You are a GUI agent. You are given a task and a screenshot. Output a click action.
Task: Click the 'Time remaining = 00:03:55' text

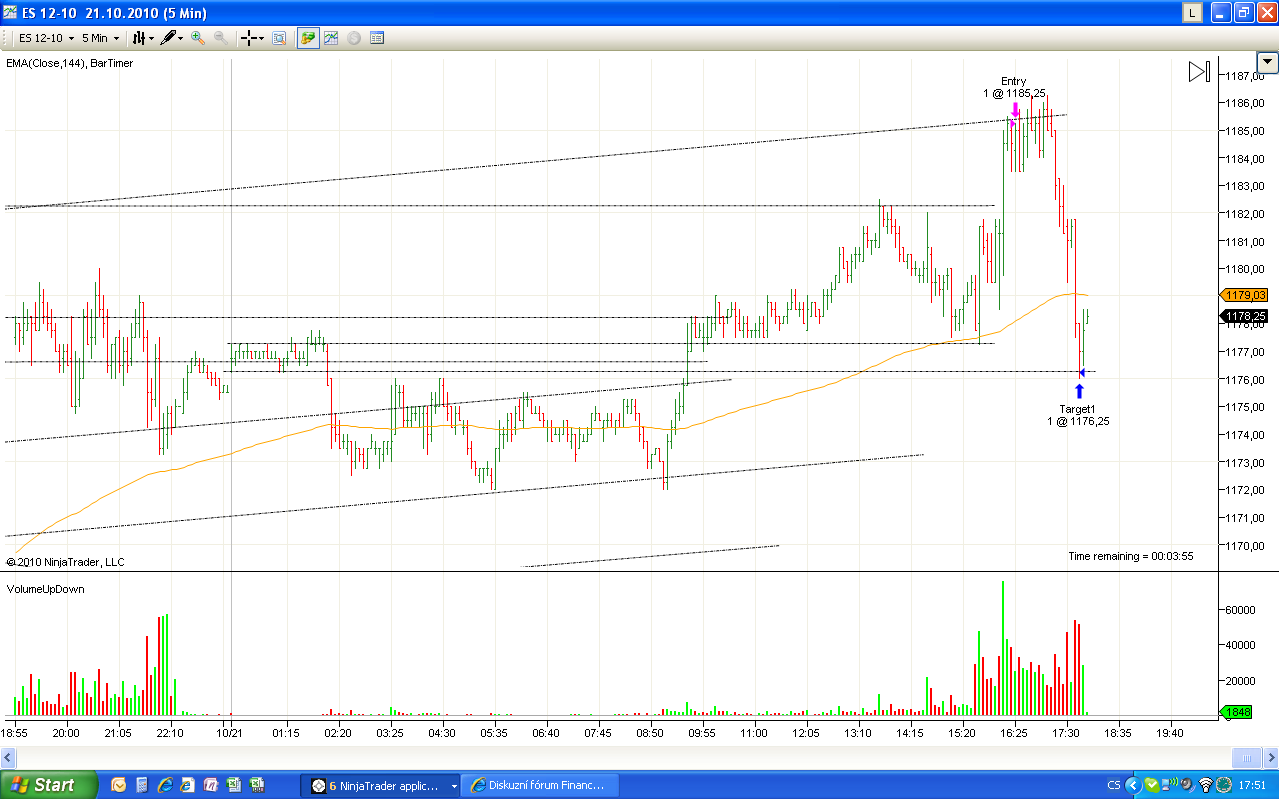1130,556
